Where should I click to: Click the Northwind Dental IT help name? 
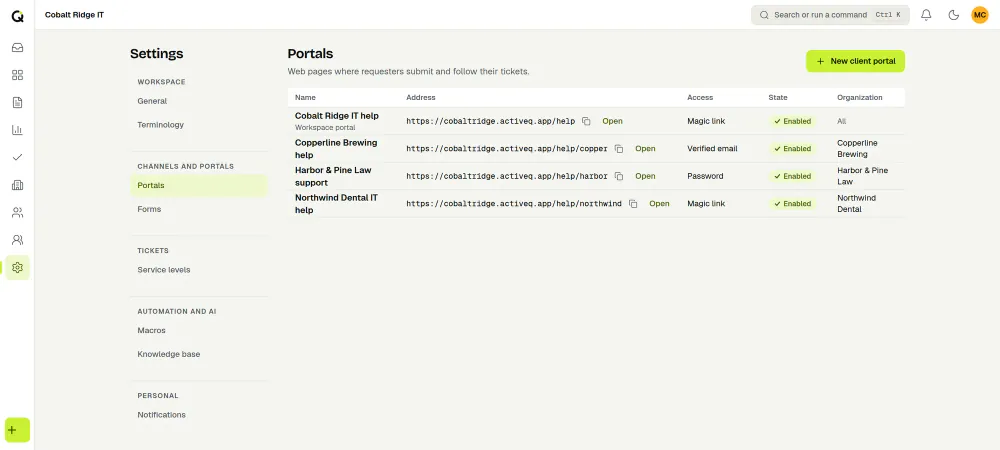click(x=336, y=204)
